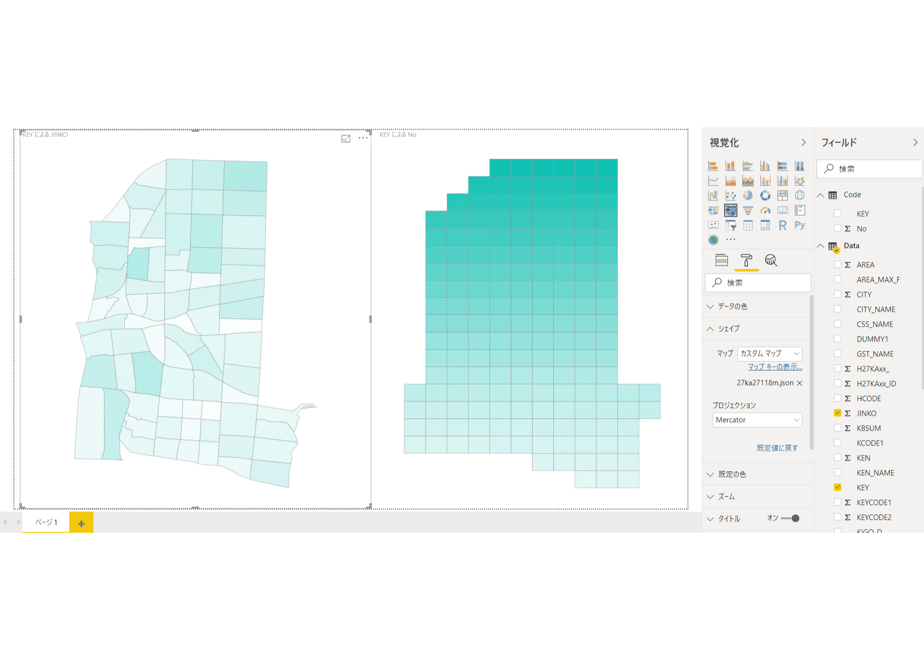Viewport: 924px width, 660px height.
Task: Select the line and stacked column chart
Action: 765,180
